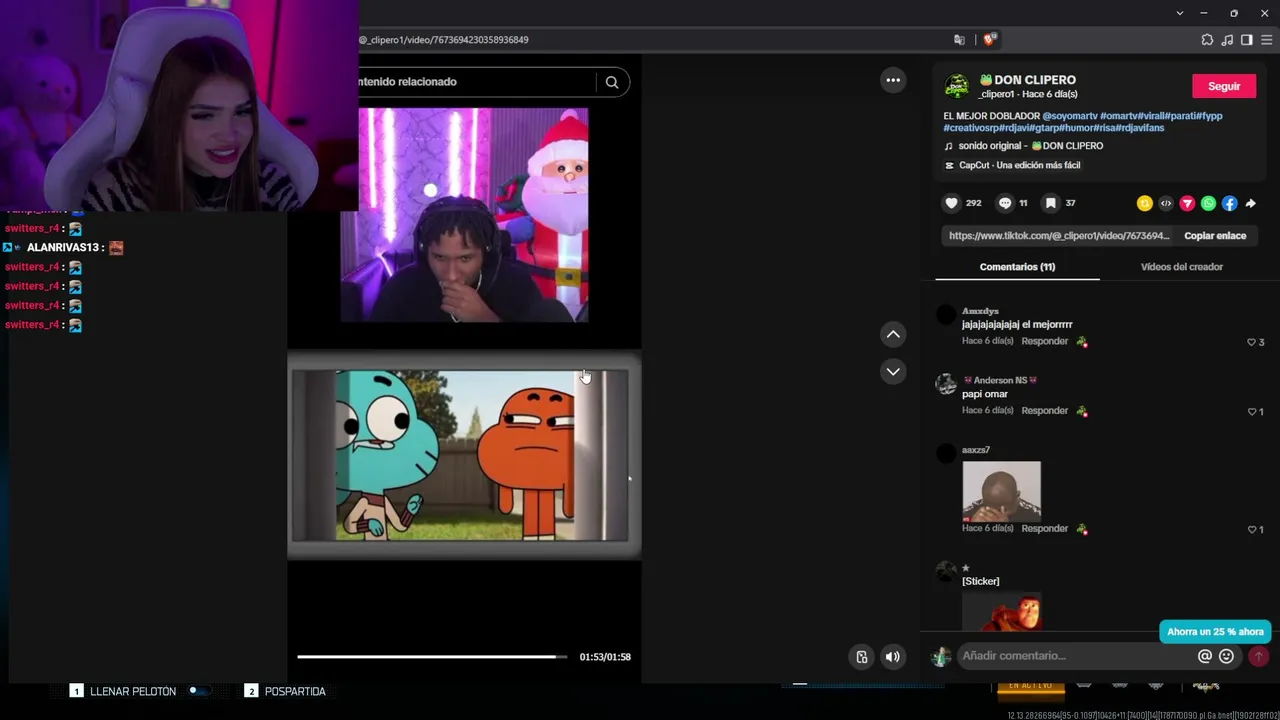
Task: Click the Ahorra un 25 % ahora banner
Action: click(1215, 632)
